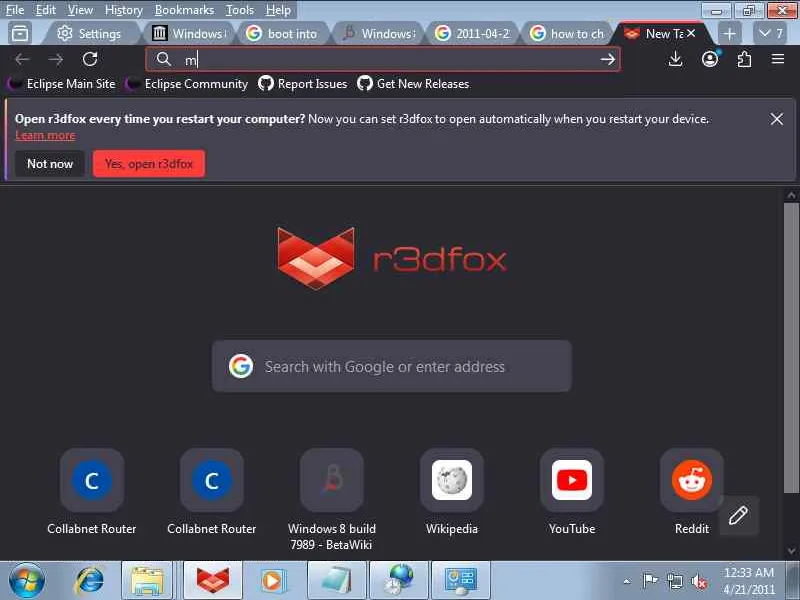Open the Action Center flag tray icon
The width and height of the screenshot is (800, 600).
(x=650, y=581)
